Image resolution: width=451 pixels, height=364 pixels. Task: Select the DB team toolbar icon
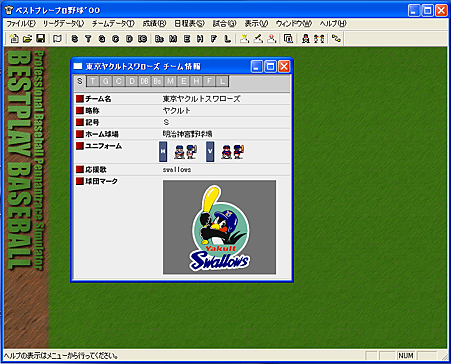click(143, 39)
